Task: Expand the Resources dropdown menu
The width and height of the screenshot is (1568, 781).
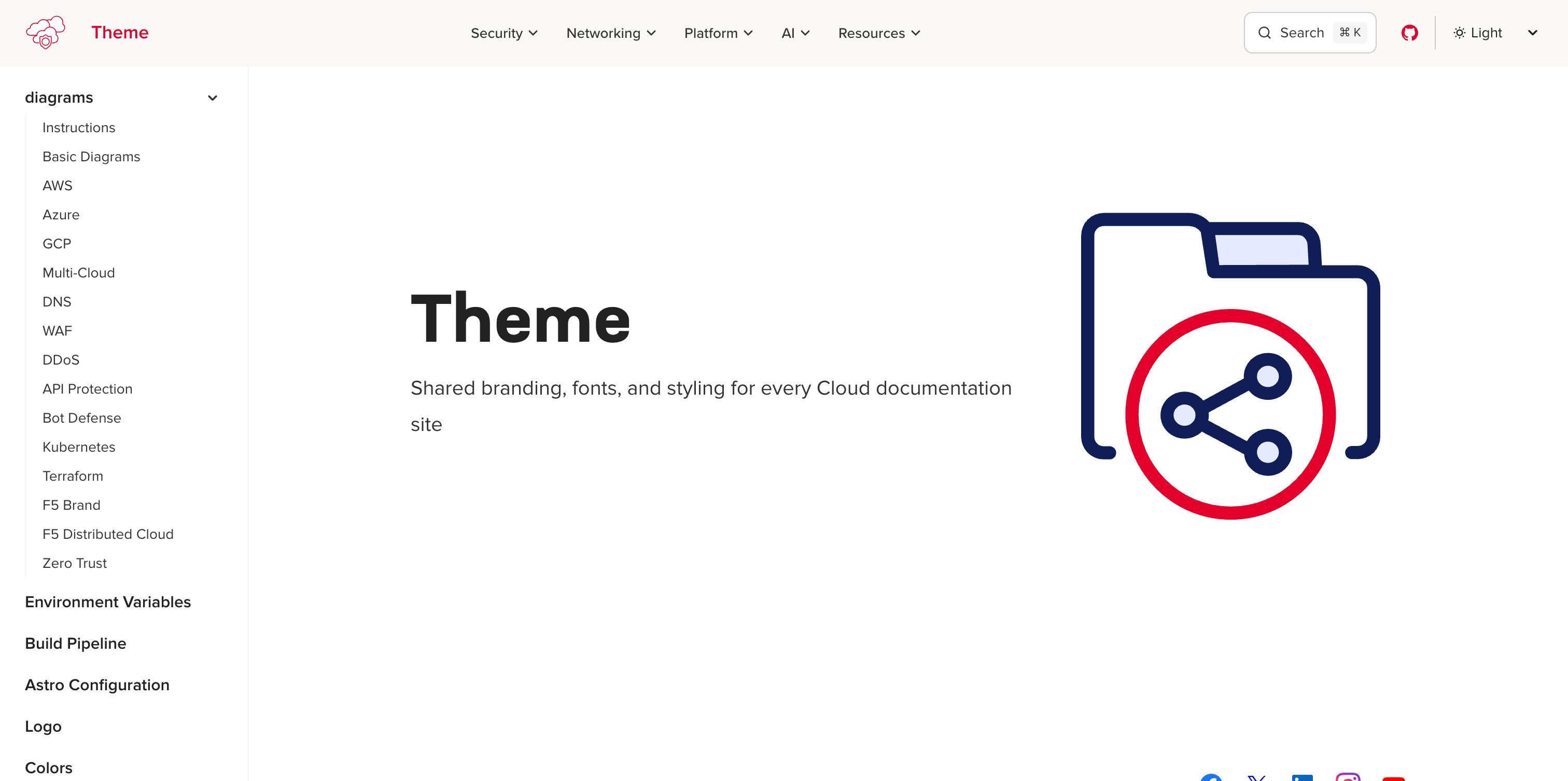Action: point(878,33)
